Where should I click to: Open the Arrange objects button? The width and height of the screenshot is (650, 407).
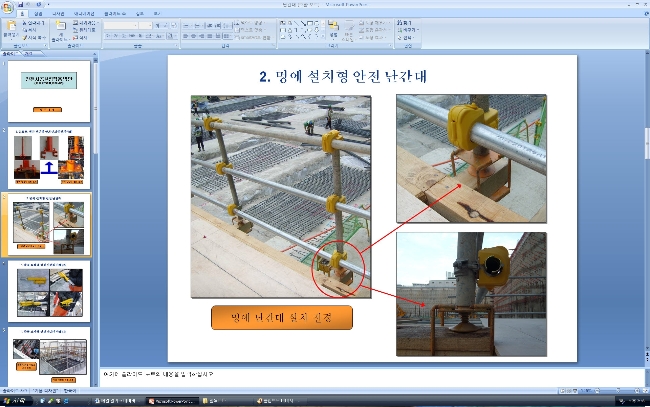pyautogui.click(x=334, y=29)
